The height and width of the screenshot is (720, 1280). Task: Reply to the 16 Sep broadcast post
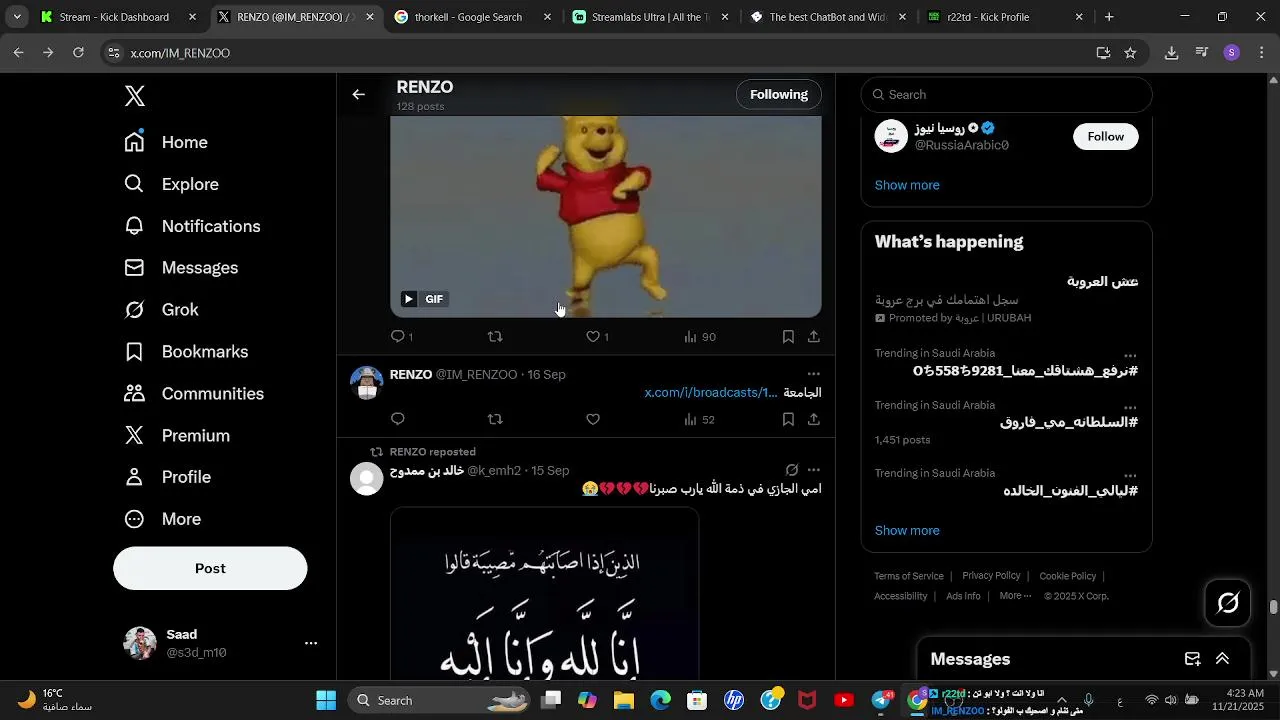(398, 419)
